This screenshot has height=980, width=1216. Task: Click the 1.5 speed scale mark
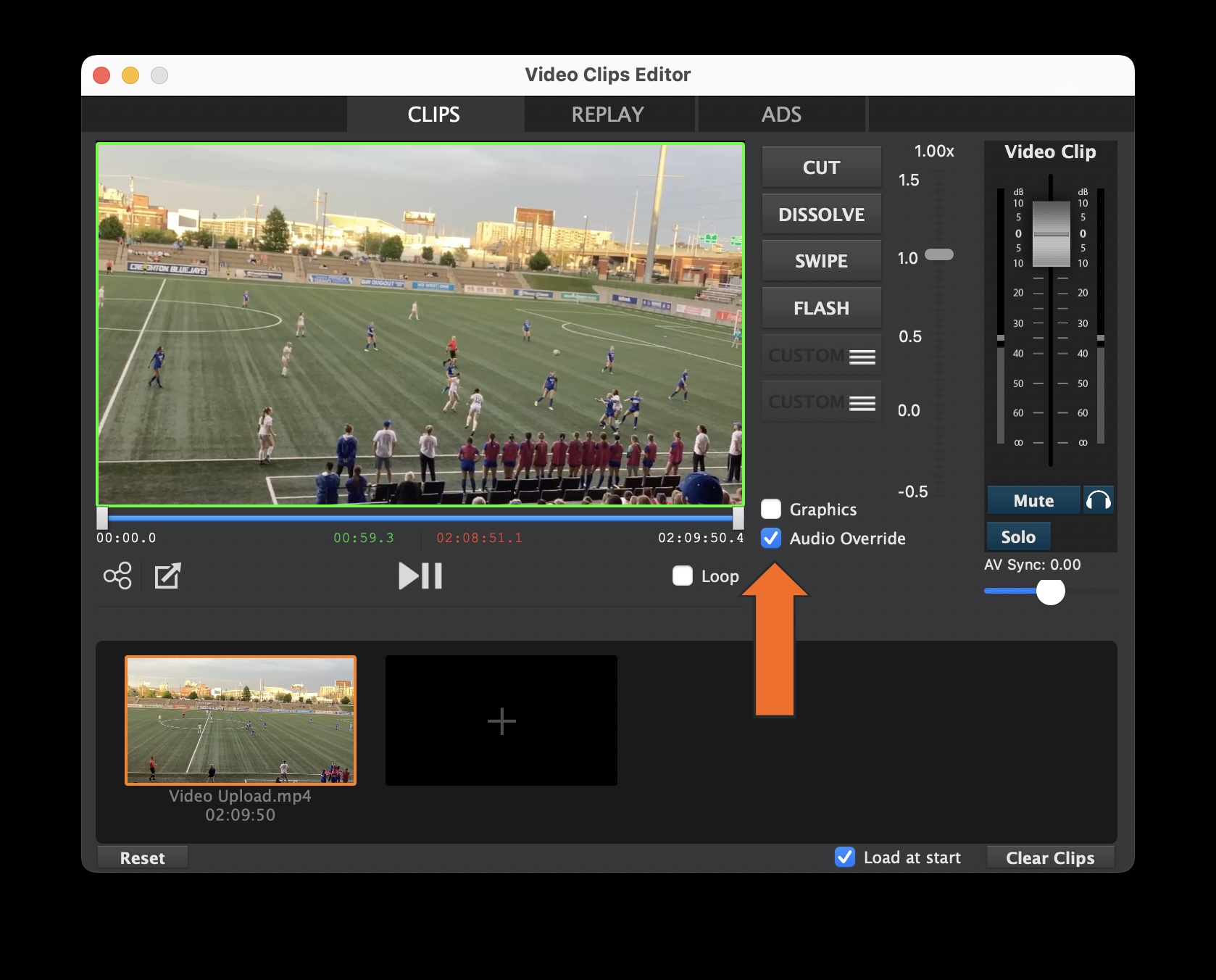(x=909, y=180)
